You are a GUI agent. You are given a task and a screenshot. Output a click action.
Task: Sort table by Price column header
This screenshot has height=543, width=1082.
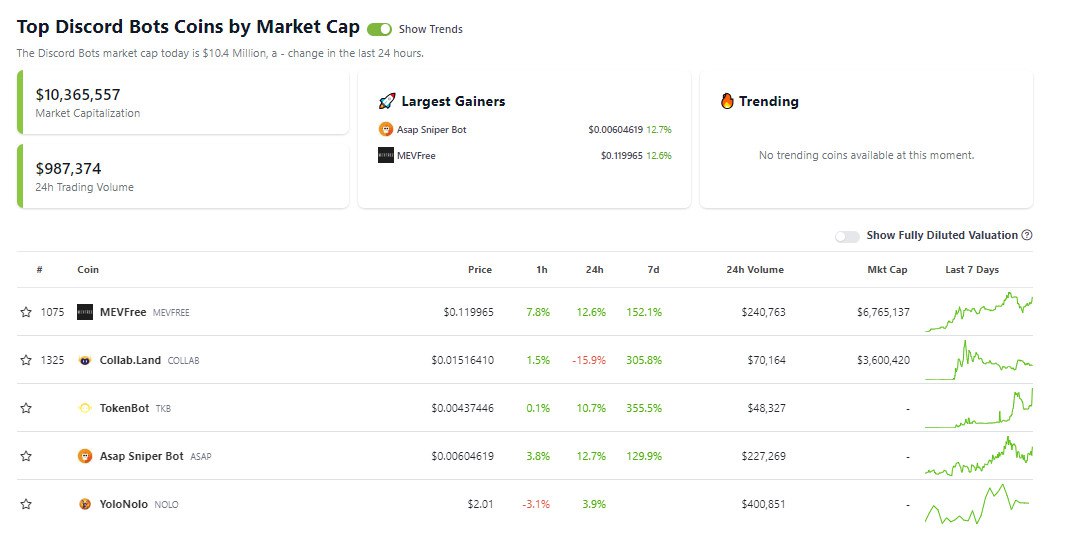tap(480, 270)
